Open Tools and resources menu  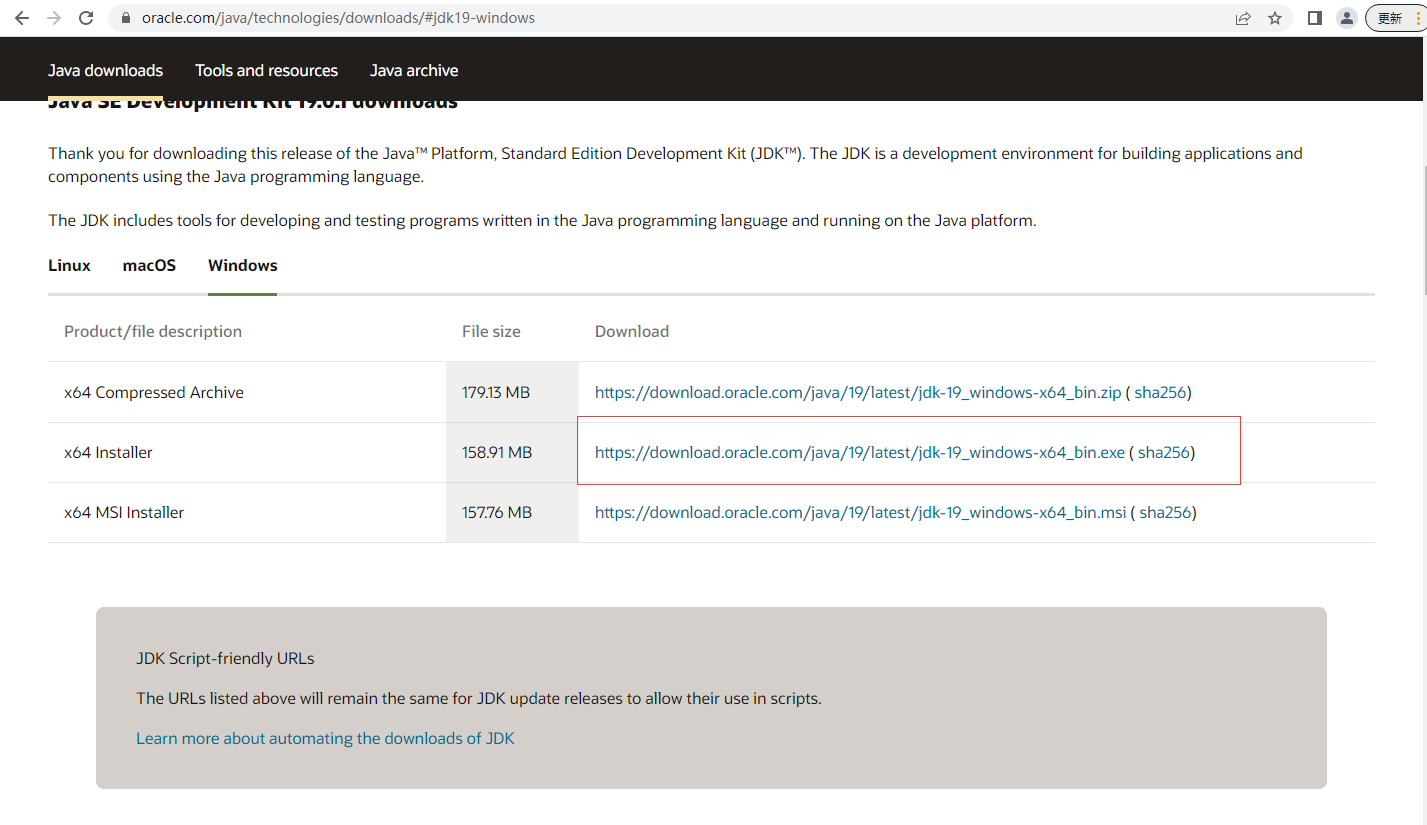(x=266, y=70)
